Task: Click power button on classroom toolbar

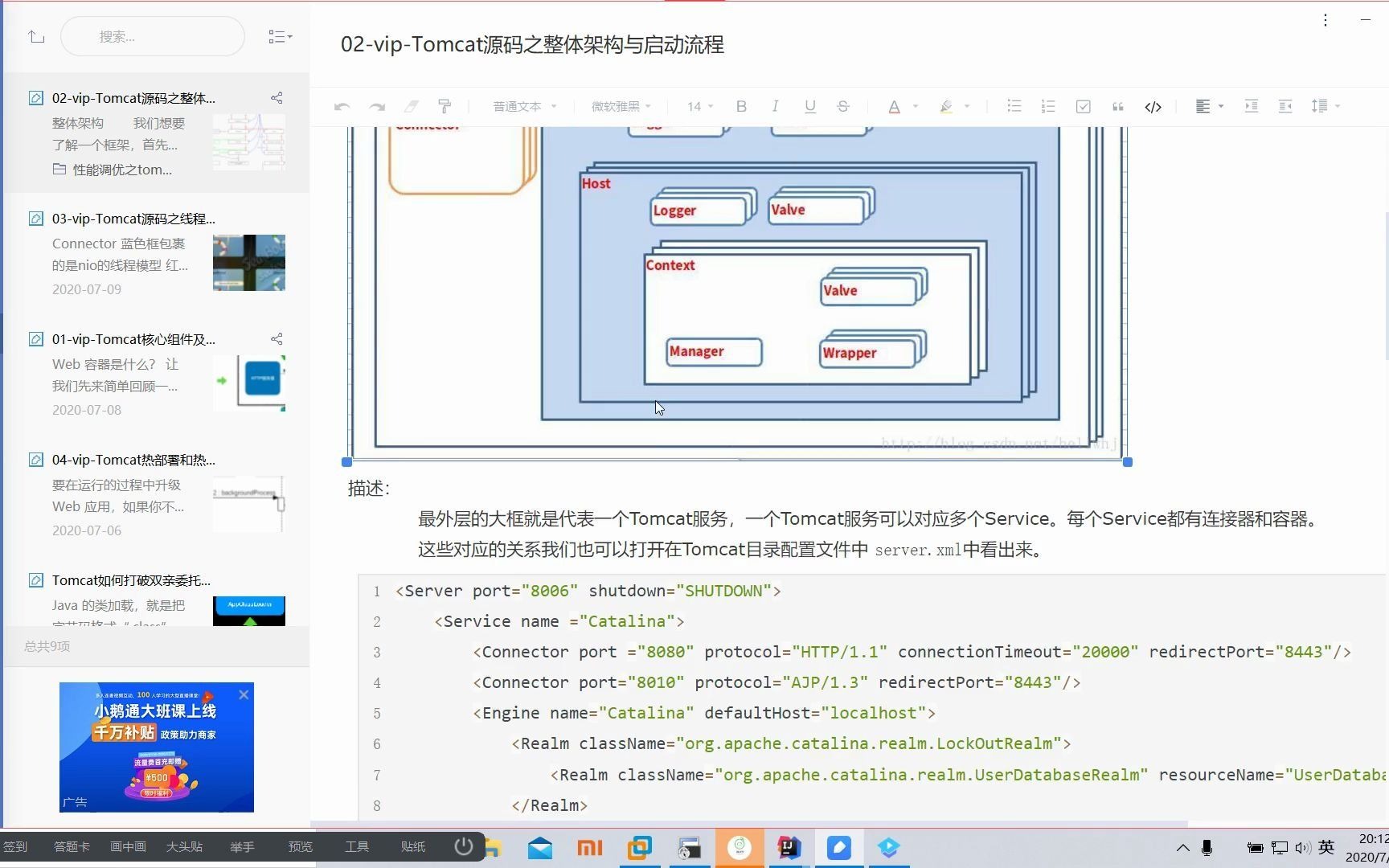Action: pyautogui.click(x=464, y=846)
